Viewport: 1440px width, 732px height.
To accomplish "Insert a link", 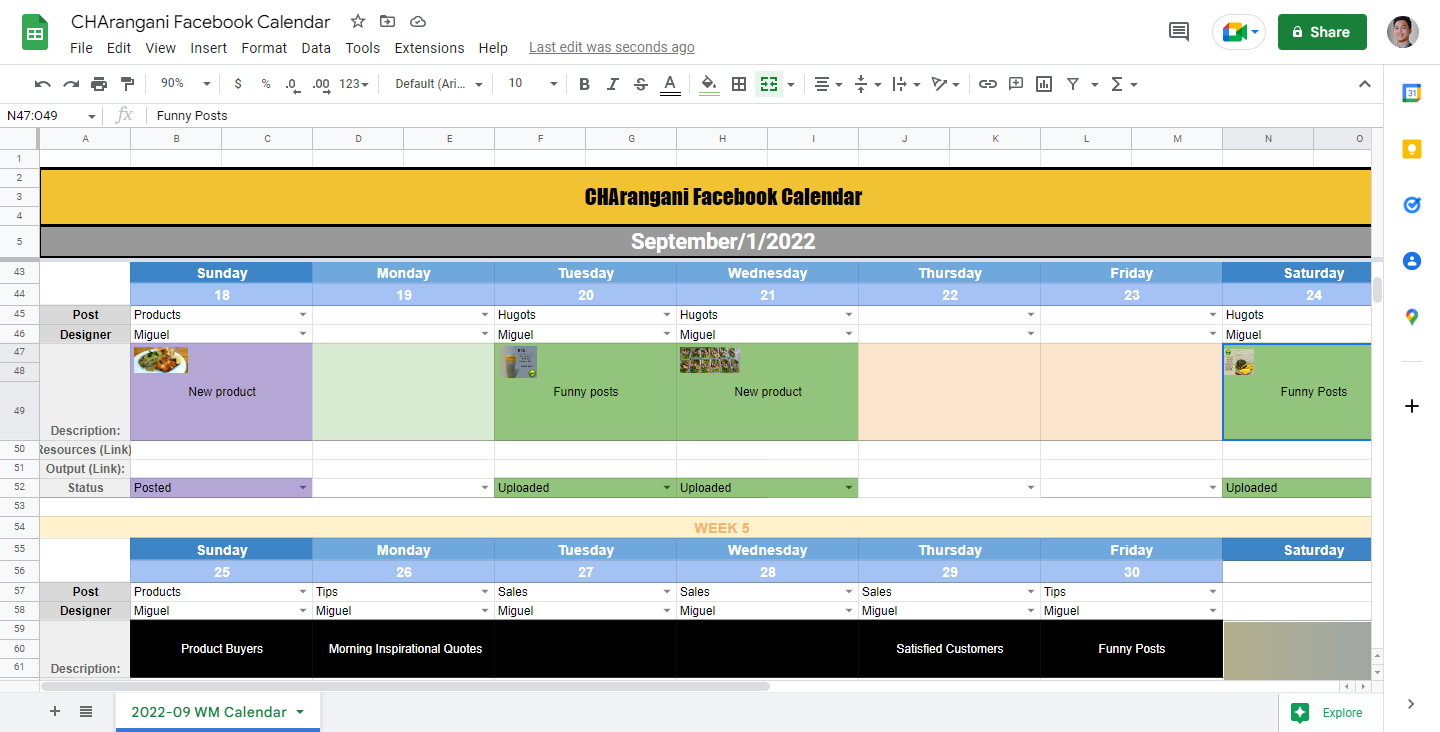I will tap(988, 84).
